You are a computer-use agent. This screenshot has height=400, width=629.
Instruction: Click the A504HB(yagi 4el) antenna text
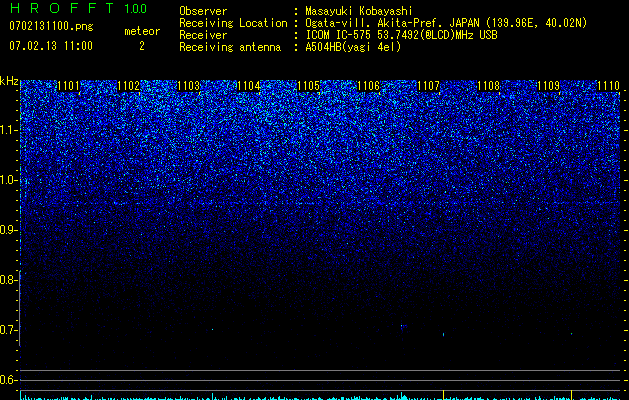tap(353, 47)
